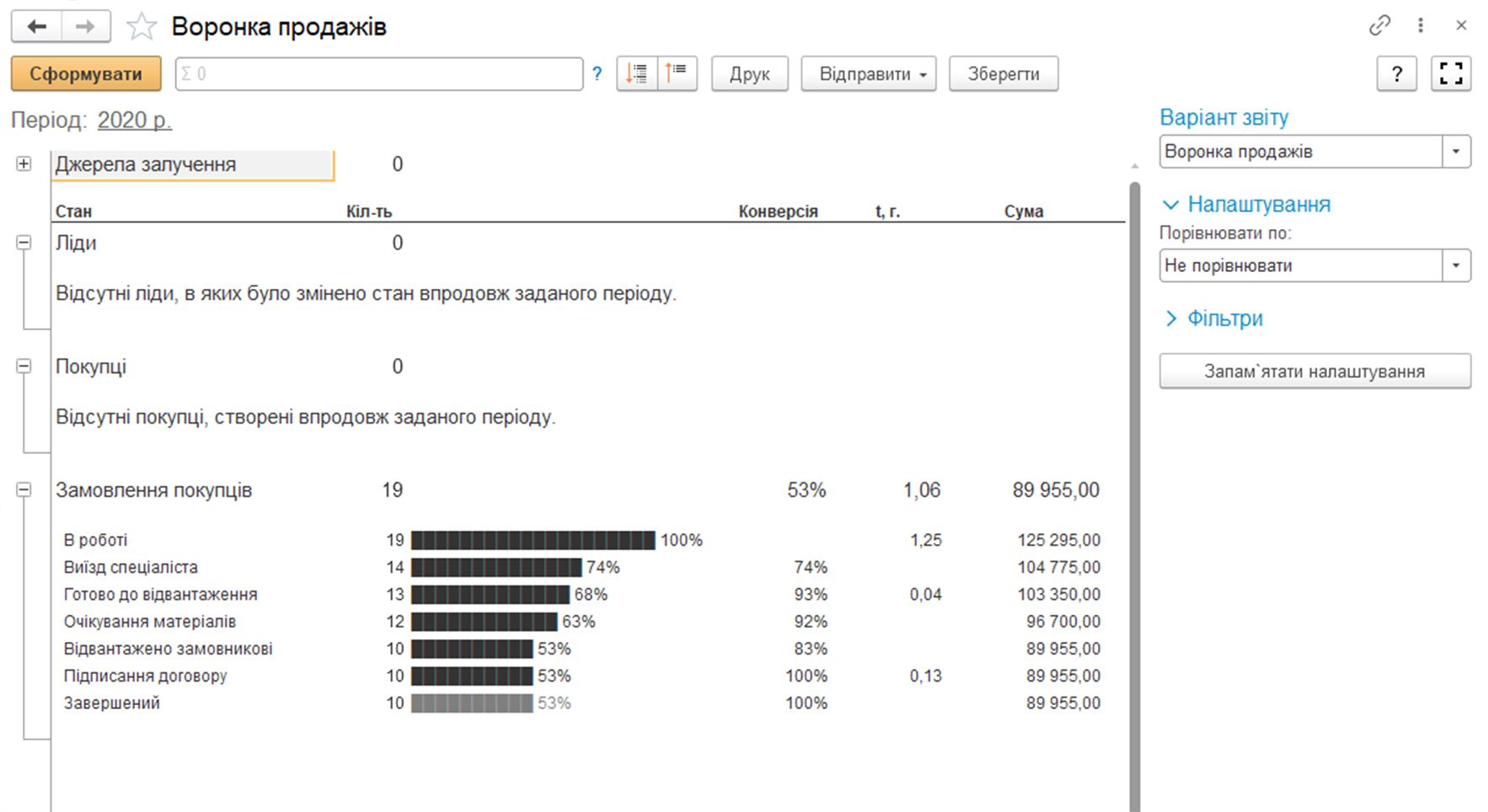Select the Очікування матеріалів row label
This screenshot has height=812, width=1488.
click(150, 622)
